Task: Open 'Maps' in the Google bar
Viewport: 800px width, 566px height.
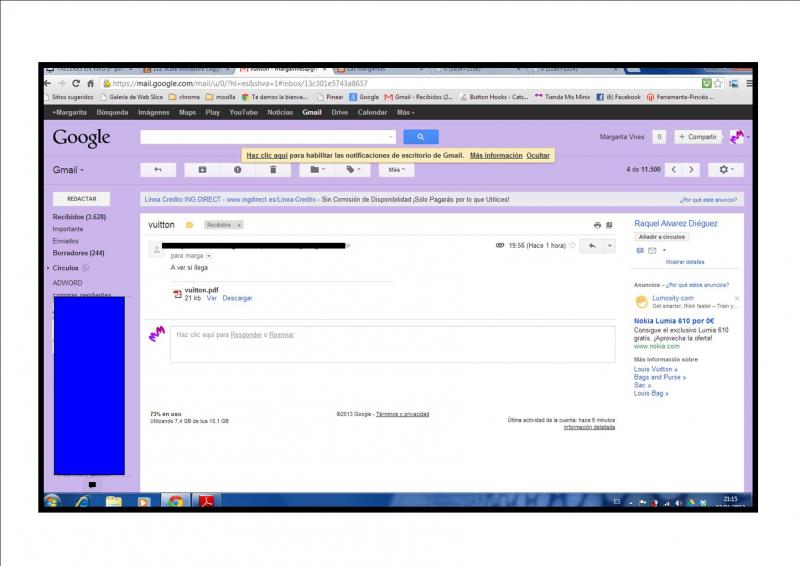Action: click(187, 112)
